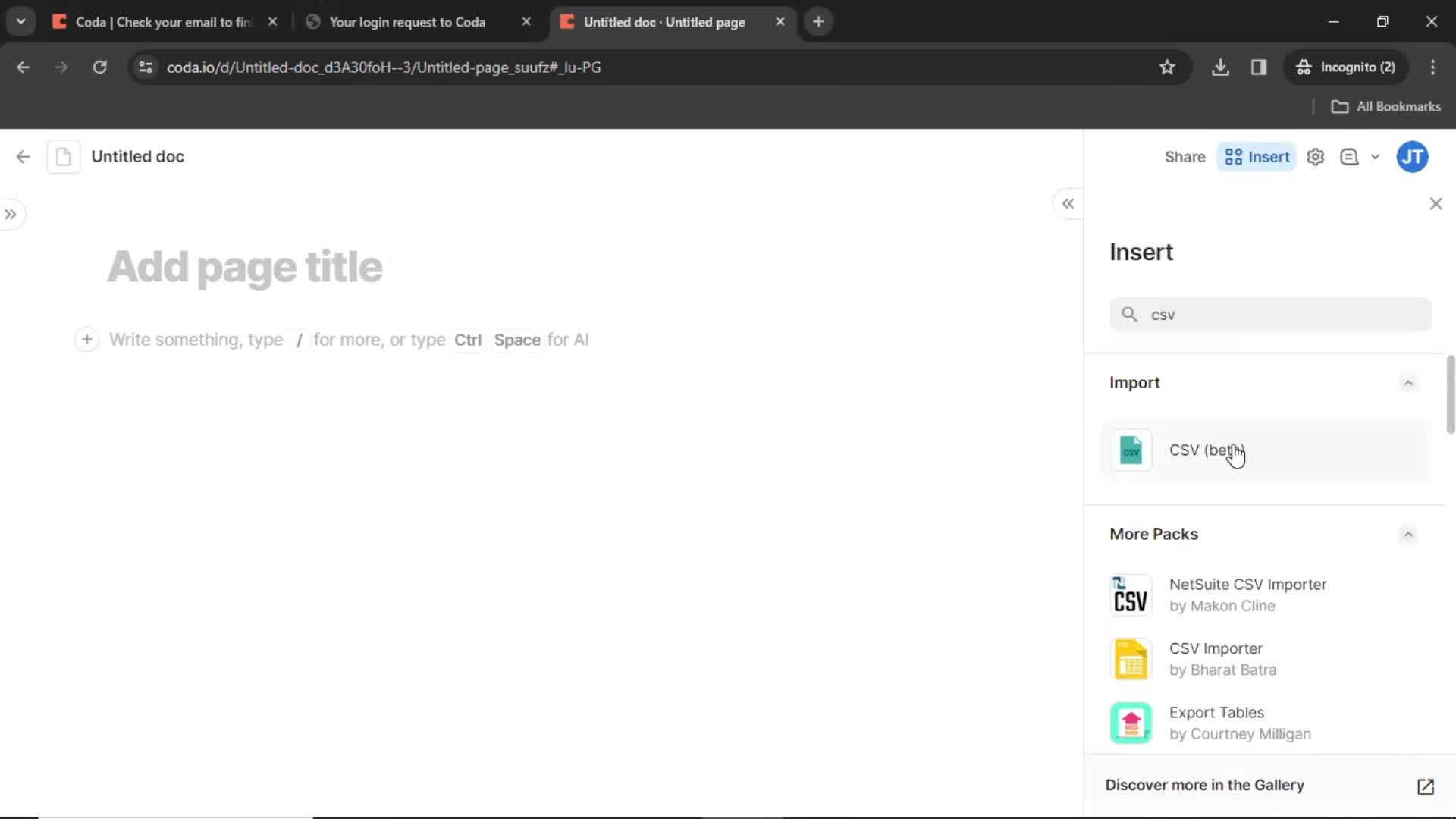
Task: Open a new browser tab
Action: (x=818, y=22)
